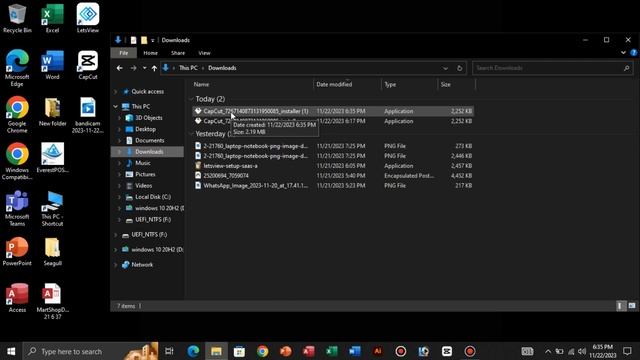Open PowerPoint desktop shortcut
The width and height of the screenshot is (640, 360).
pos(17,251)
